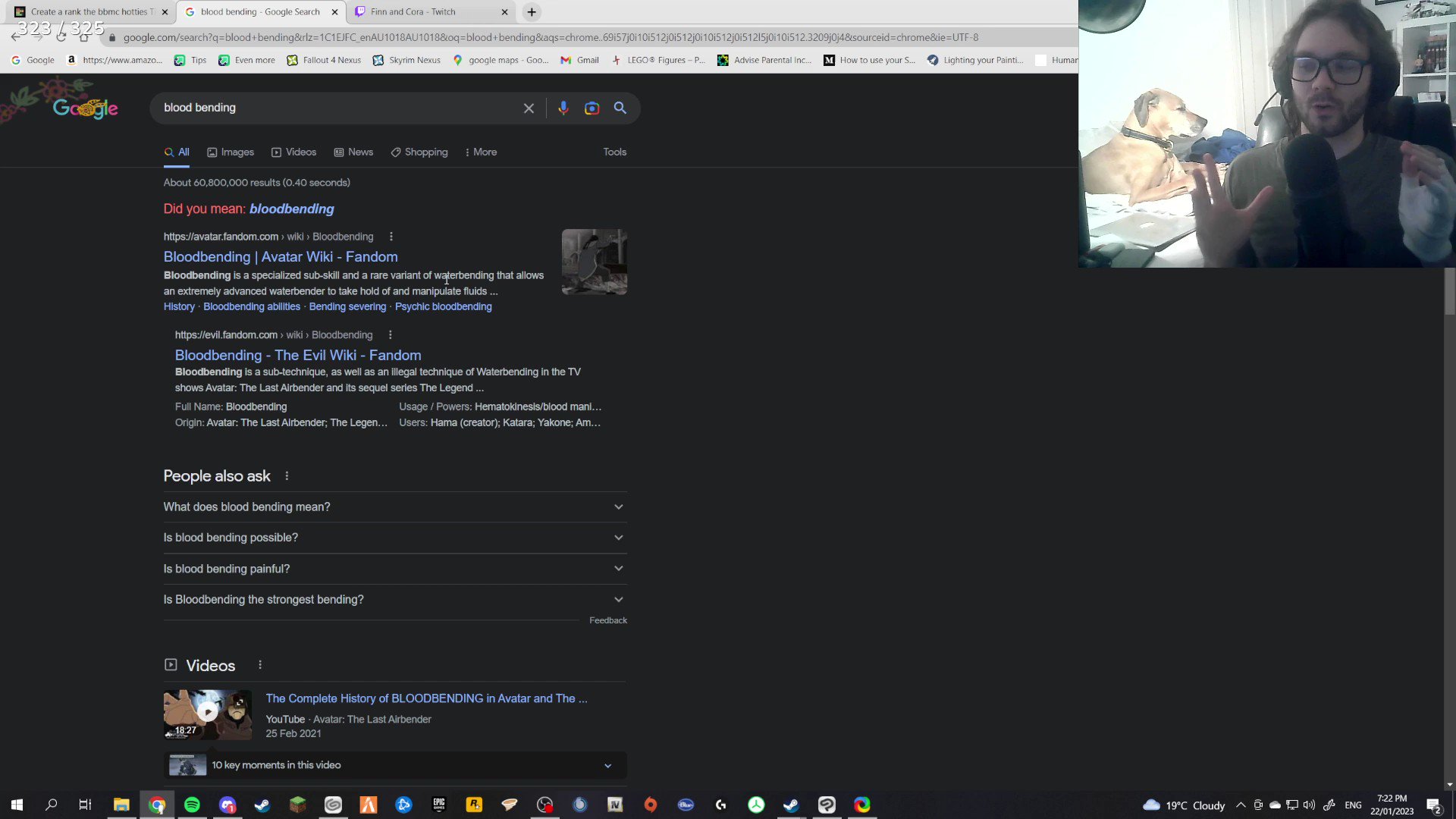
Task: Open Steam from the taskbar
Action: point(262,805)
